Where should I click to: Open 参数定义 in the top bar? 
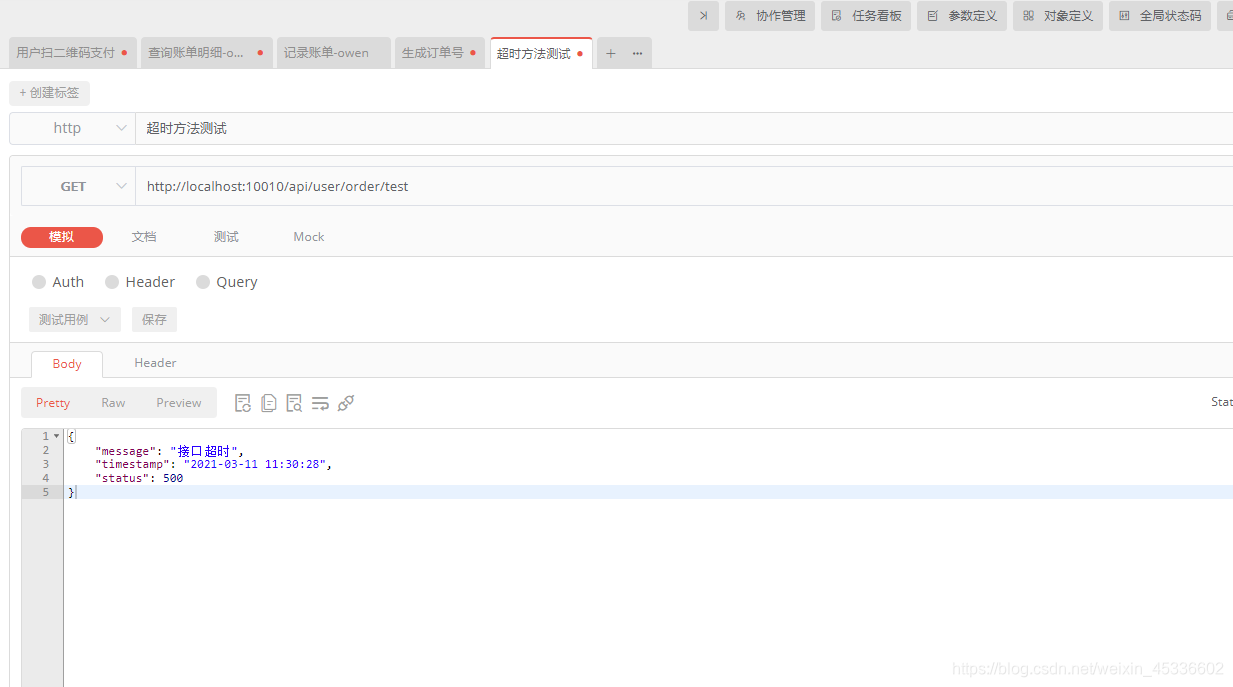[961, 15]
